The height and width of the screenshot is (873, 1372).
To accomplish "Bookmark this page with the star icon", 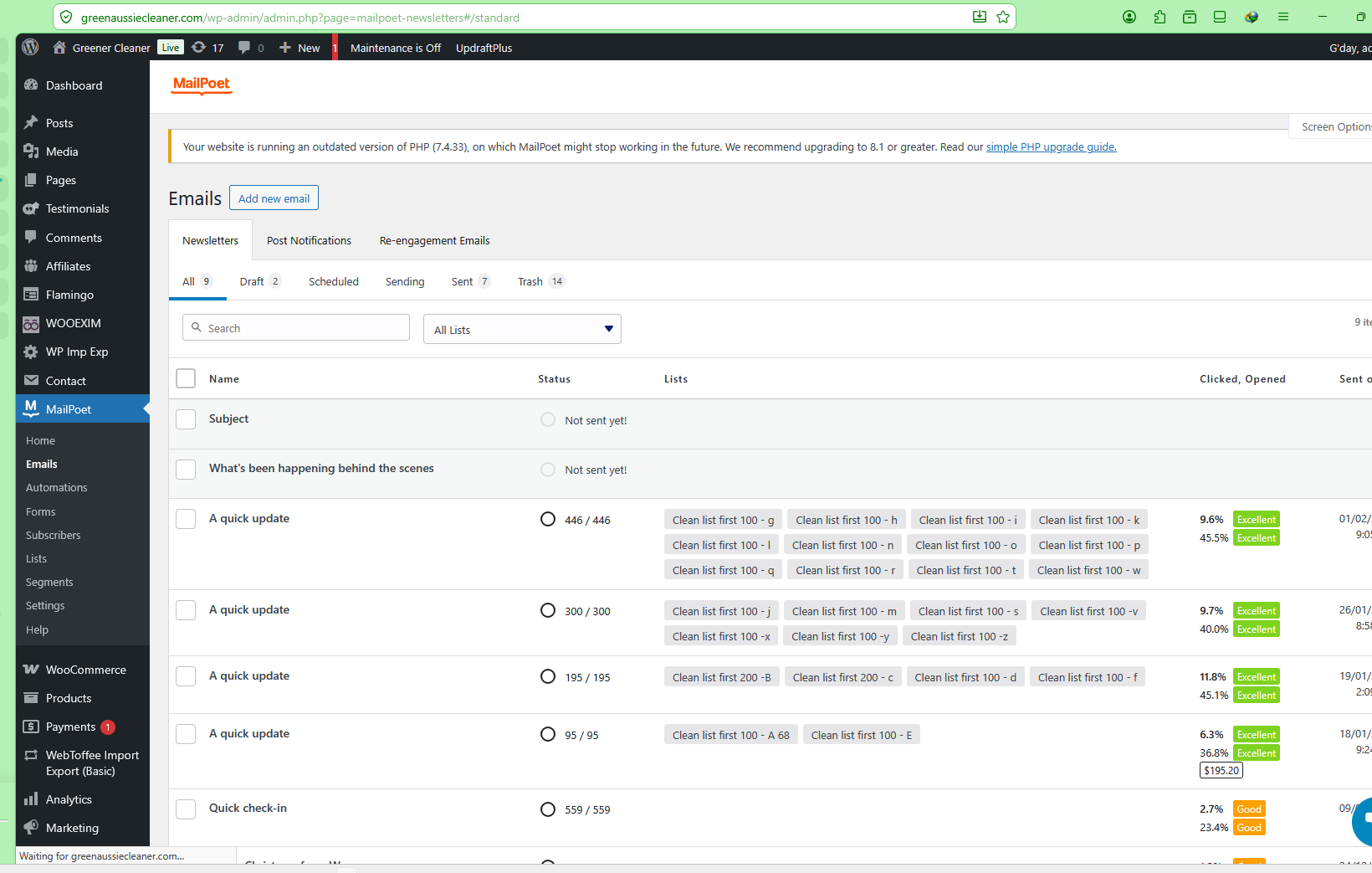I will (x=1003, y=17).
